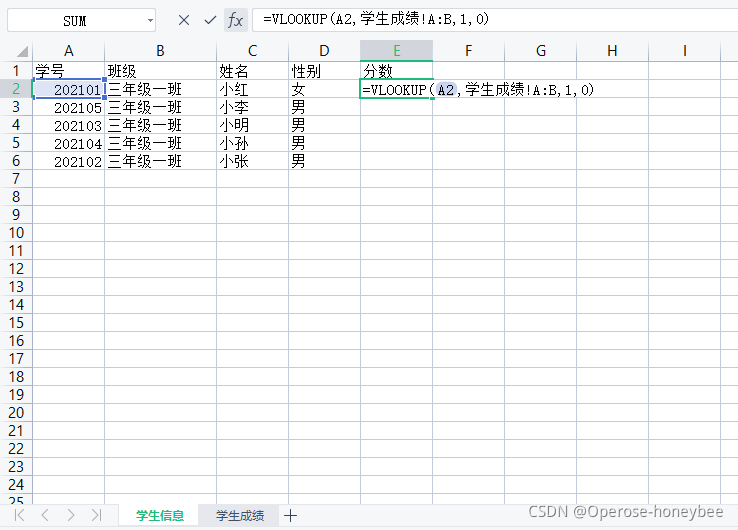Click the VLOOKUP formula cell E2
The height and width of the screenshot is (530, 738).
396,89
